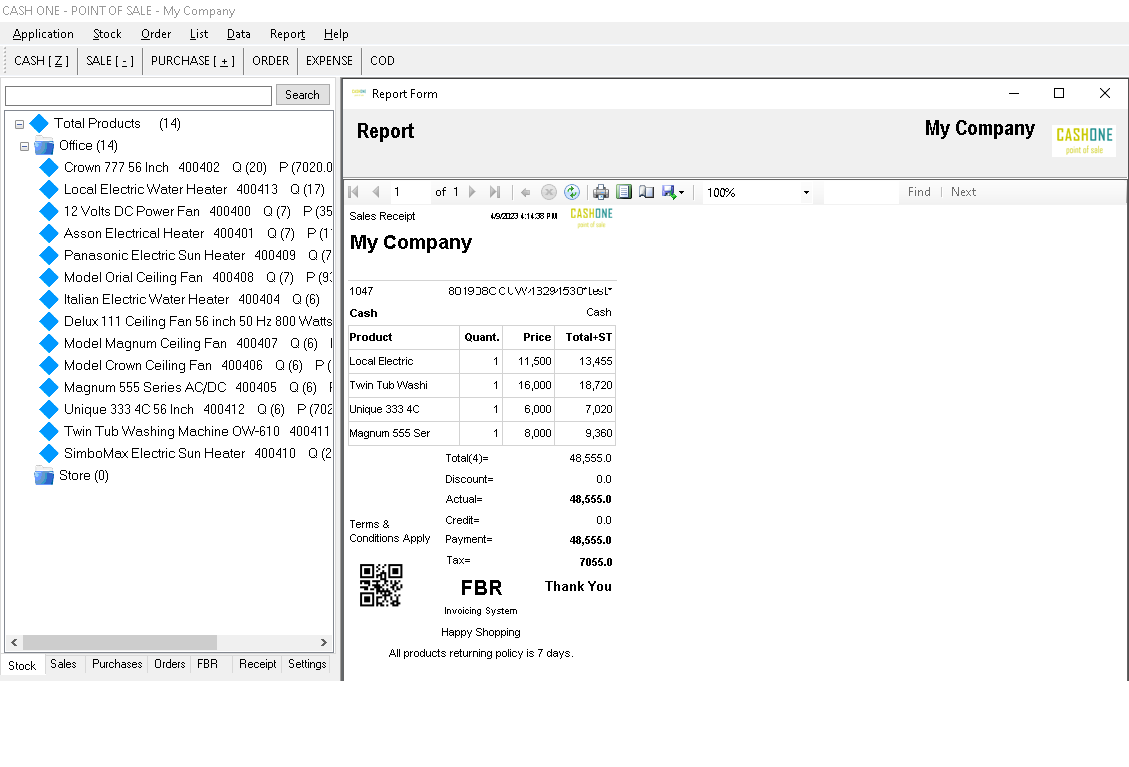
Task: Select Panasonic Electric Sun Heater item
Action: coord(198,256)
